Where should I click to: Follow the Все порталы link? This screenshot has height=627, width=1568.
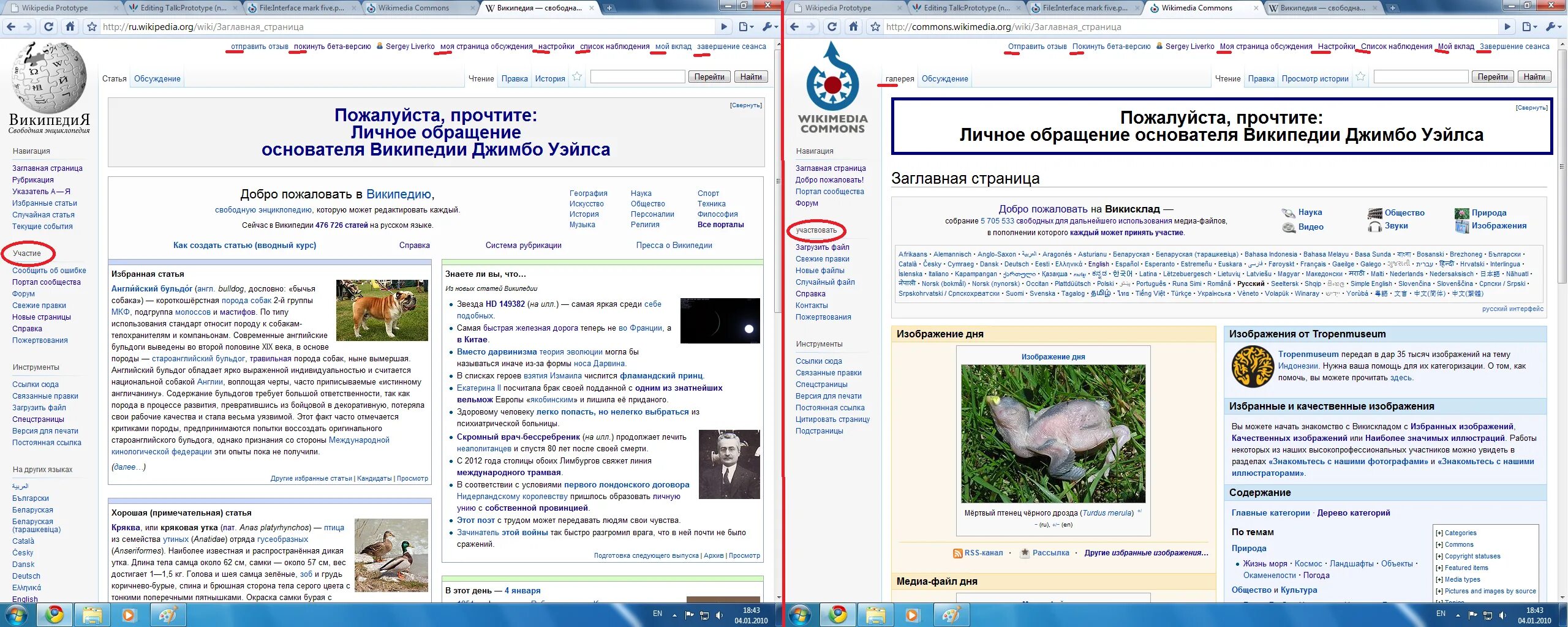click(x=720, y=225)
